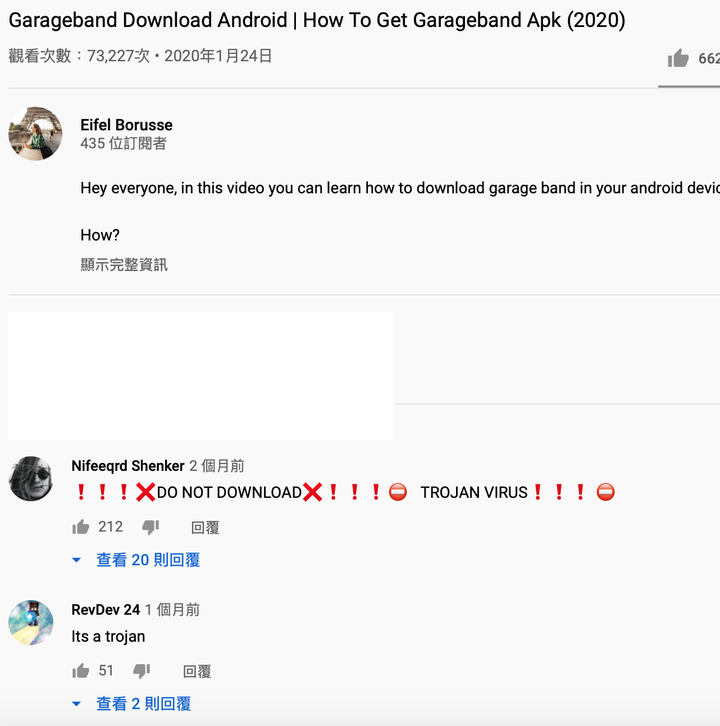Screen dimensions: 720x726
Task: Open Nifeeqrd Shenker's profile avatar
Action: 31,478
